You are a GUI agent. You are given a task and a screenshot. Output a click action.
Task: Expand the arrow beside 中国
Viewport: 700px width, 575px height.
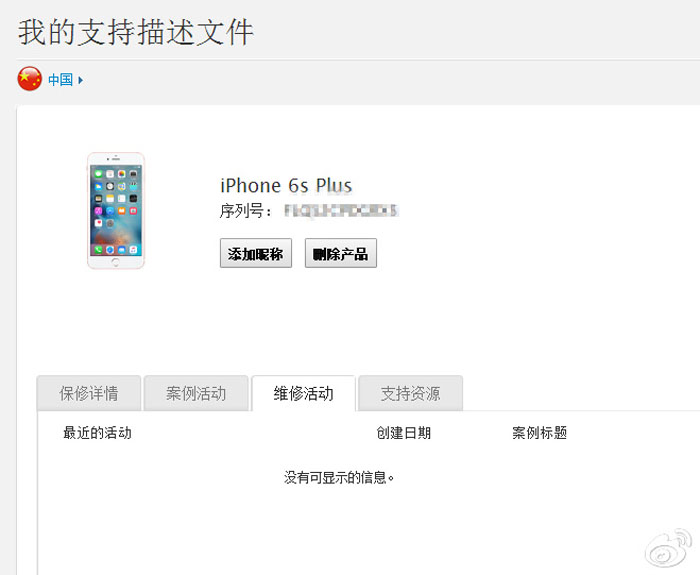coord(80,80)
